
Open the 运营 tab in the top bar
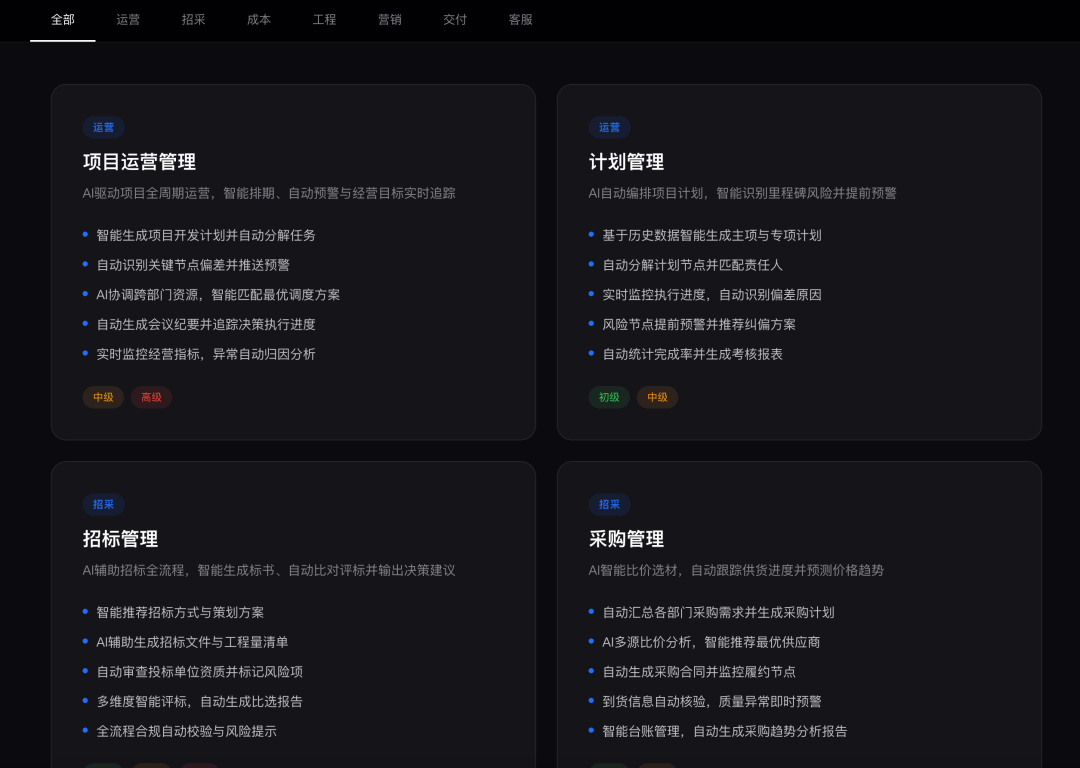(x=128, y=20)
